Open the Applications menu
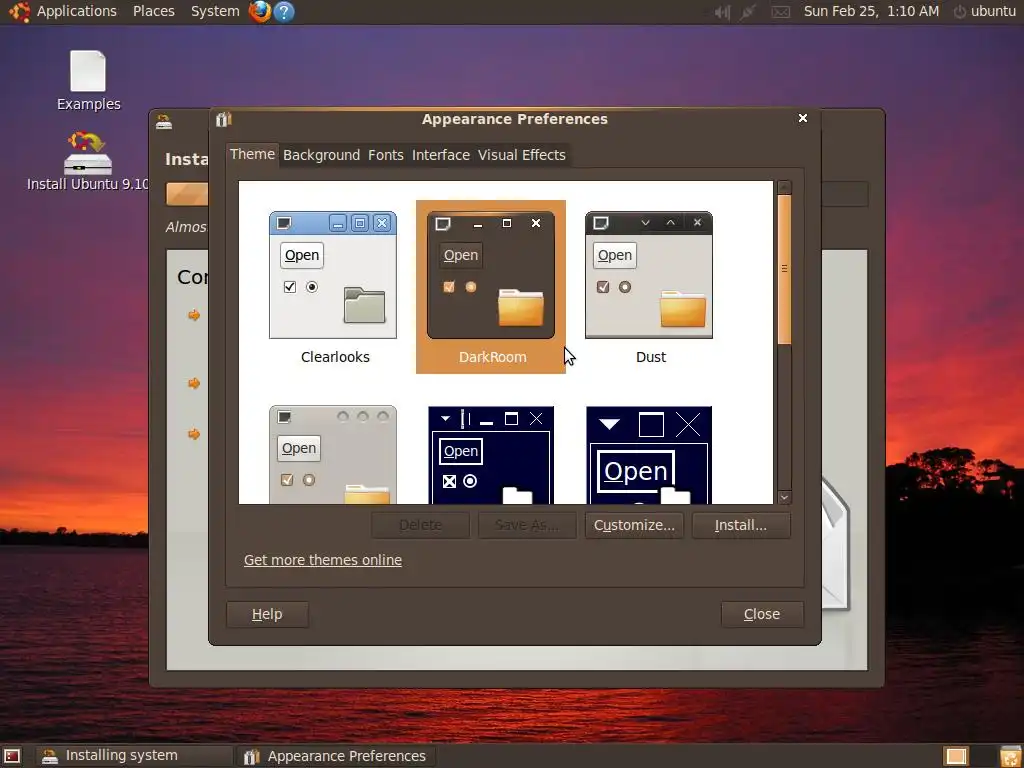Image resolution: width=1024 pixels, height=768 pixels. (76, 11)
